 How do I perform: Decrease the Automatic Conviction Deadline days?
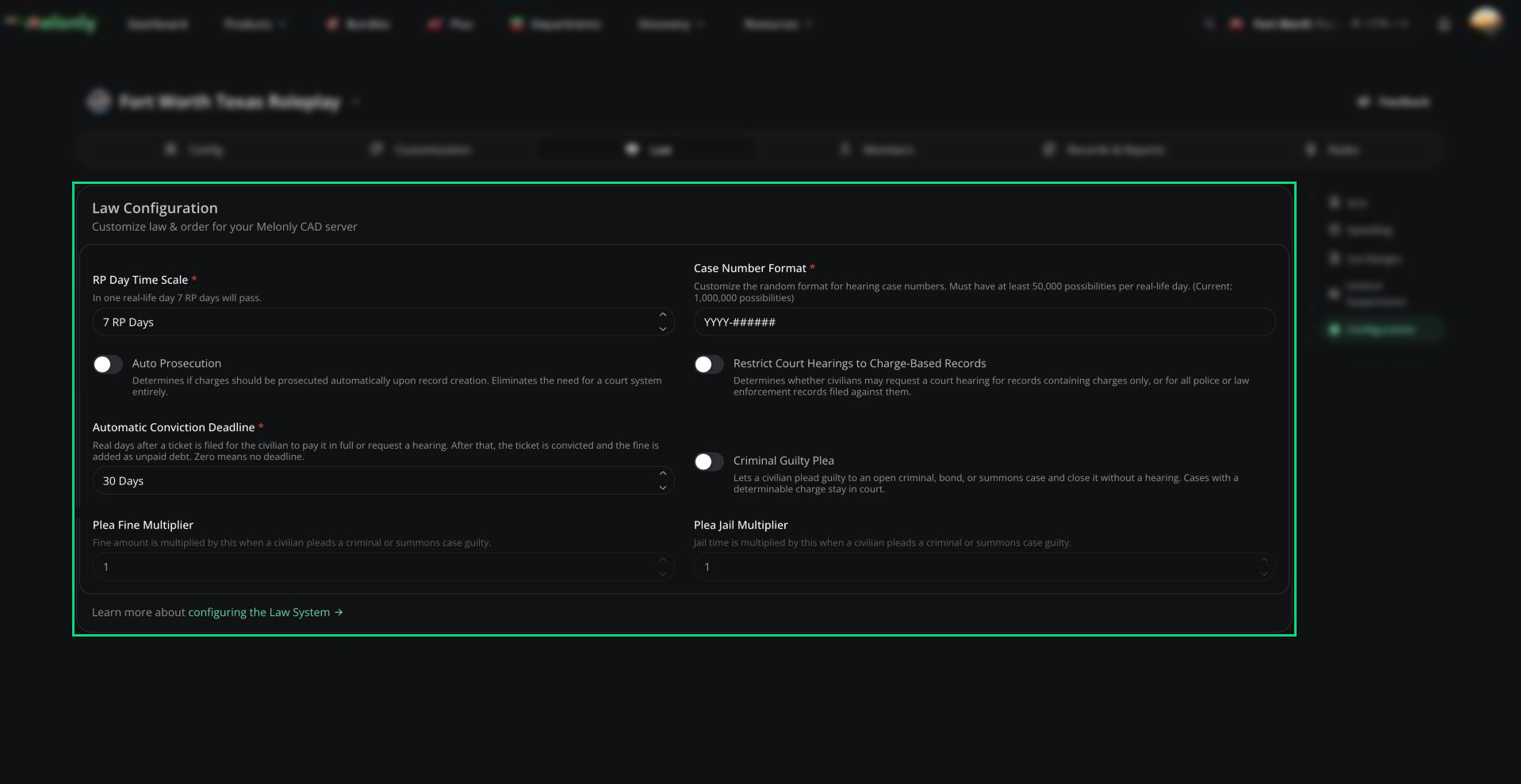(663, 488)
